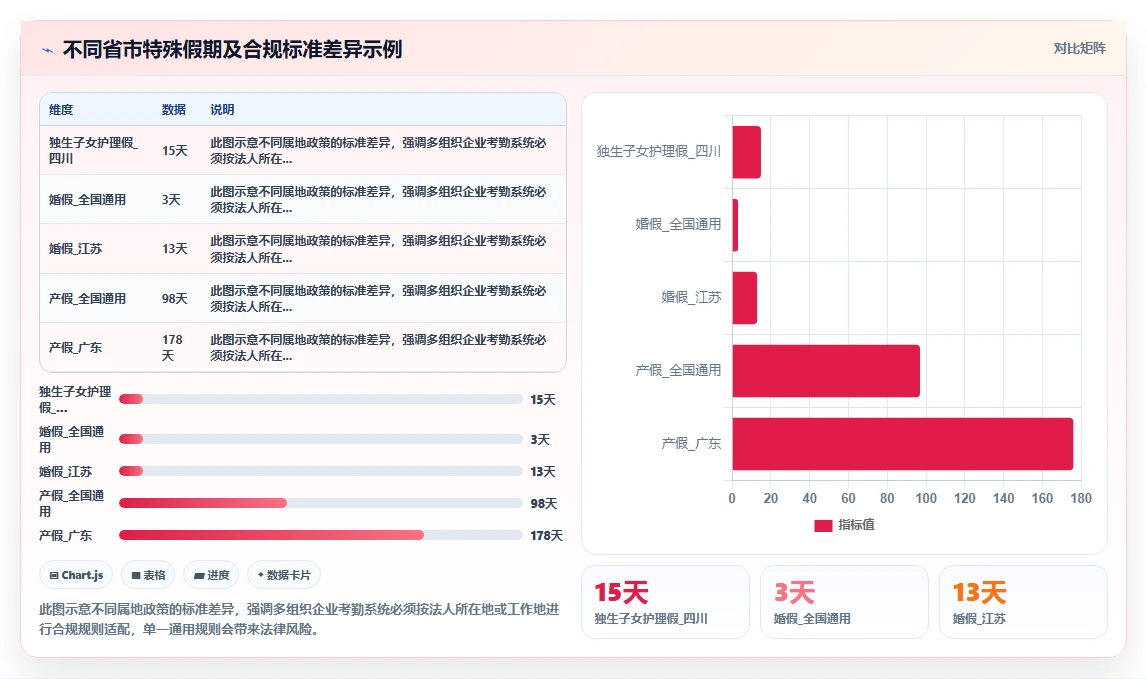Select the 独生子女护理假_四川 table cell

pos(94,150)
